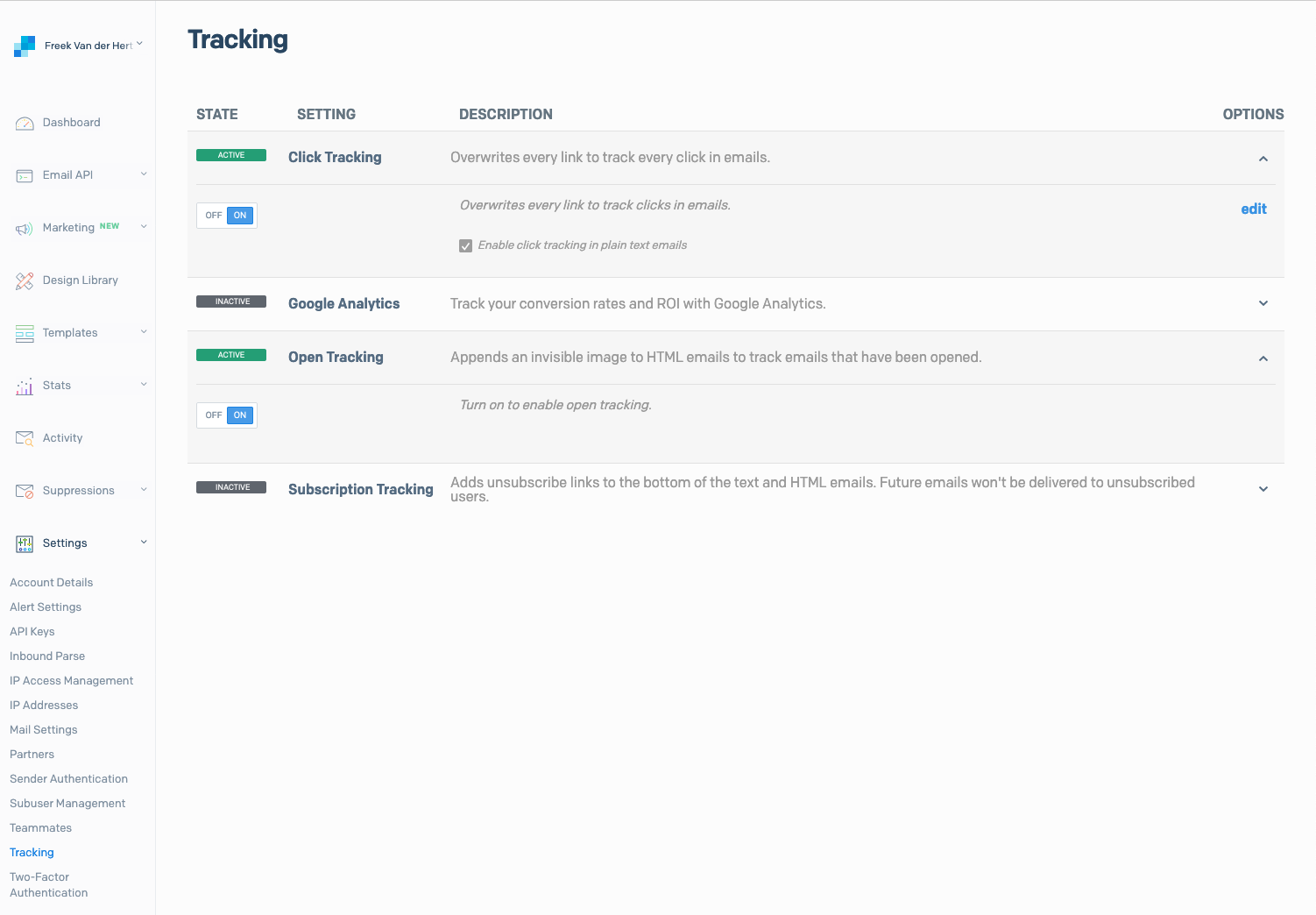Screen dimensions: 1316x915
Task: Click the Email API terminal icon
Action: 25,176
